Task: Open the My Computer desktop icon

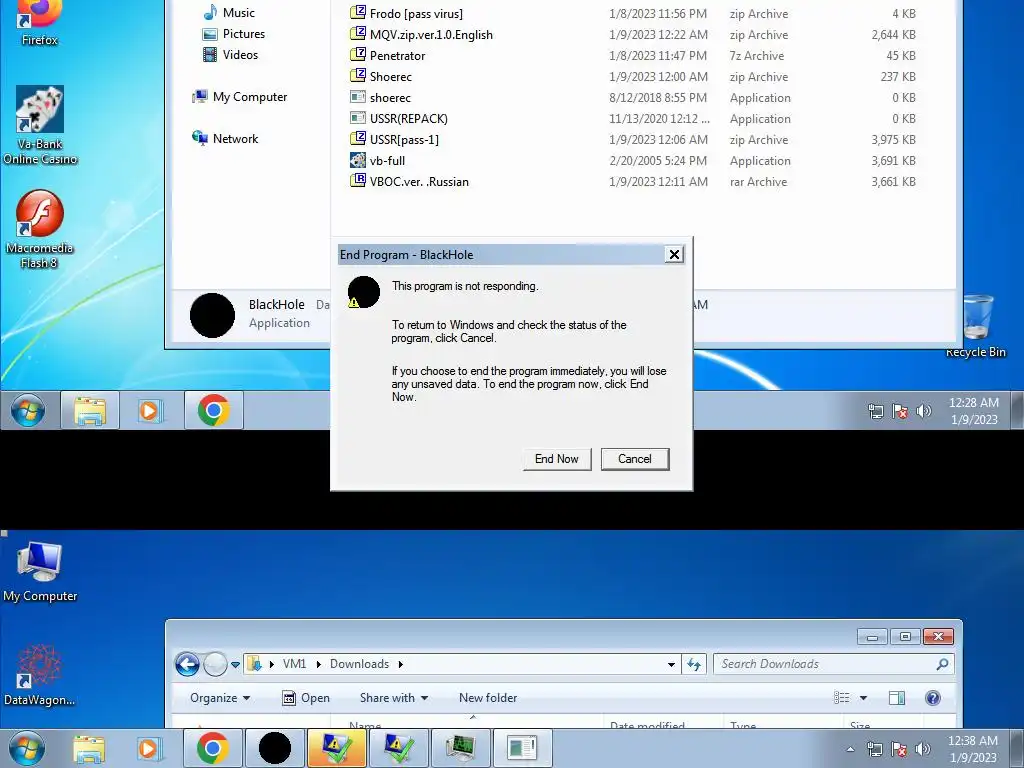Action: click(x=40, y=572)
